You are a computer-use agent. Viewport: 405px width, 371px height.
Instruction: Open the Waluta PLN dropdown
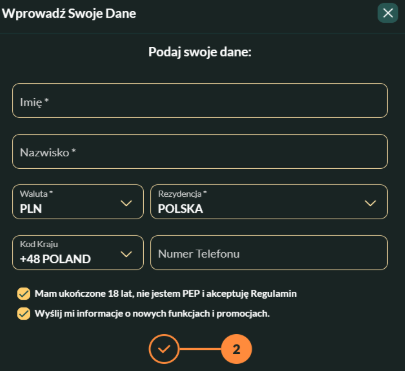78,202
